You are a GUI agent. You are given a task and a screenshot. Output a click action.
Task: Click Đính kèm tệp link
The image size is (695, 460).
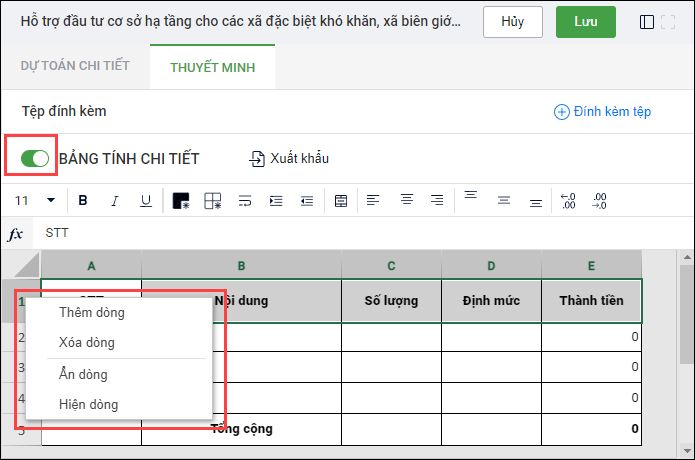(603, 112)
